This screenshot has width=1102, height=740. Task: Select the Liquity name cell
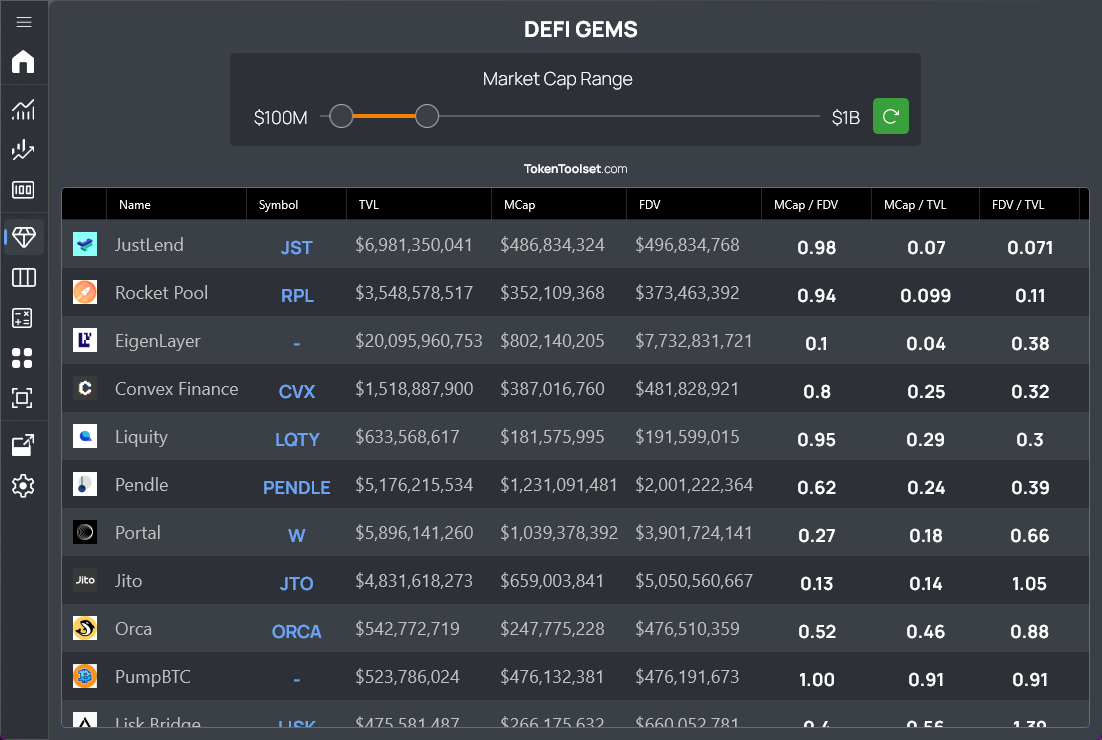[141, 436]
